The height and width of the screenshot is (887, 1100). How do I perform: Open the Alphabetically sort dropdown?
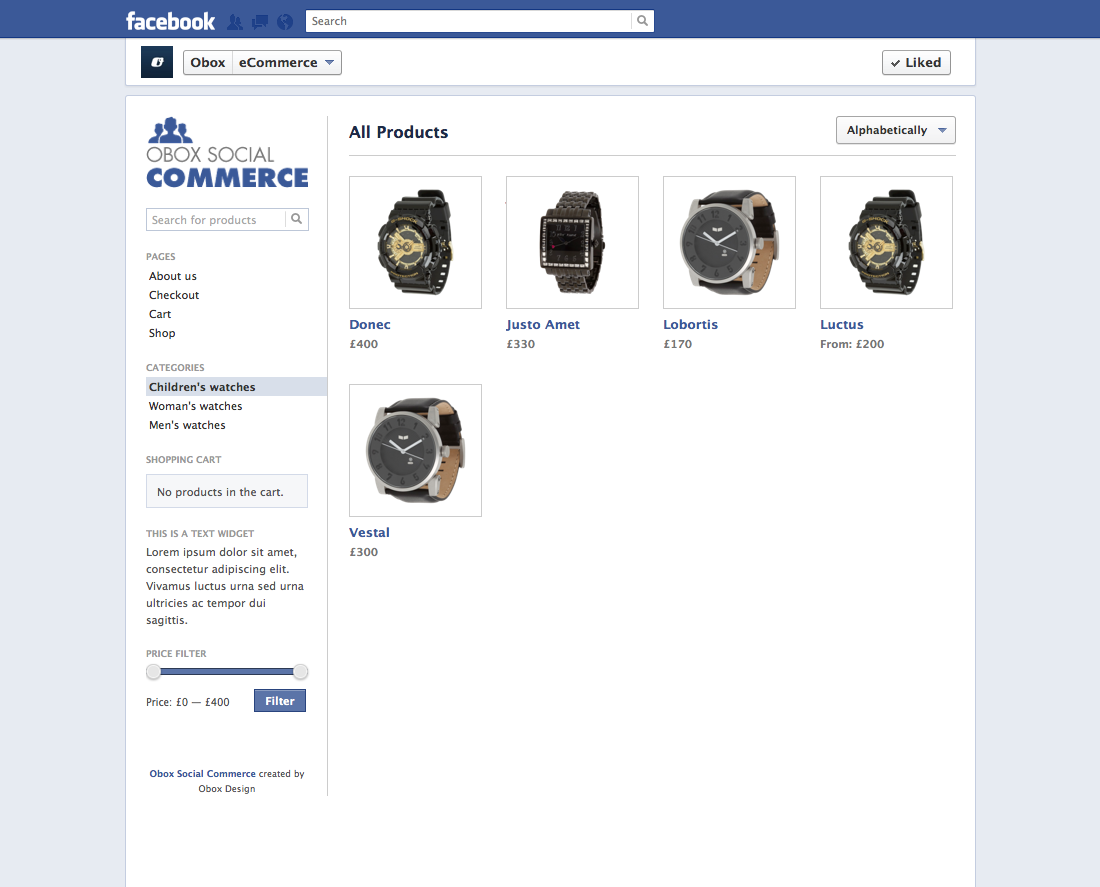click(895, 130)
